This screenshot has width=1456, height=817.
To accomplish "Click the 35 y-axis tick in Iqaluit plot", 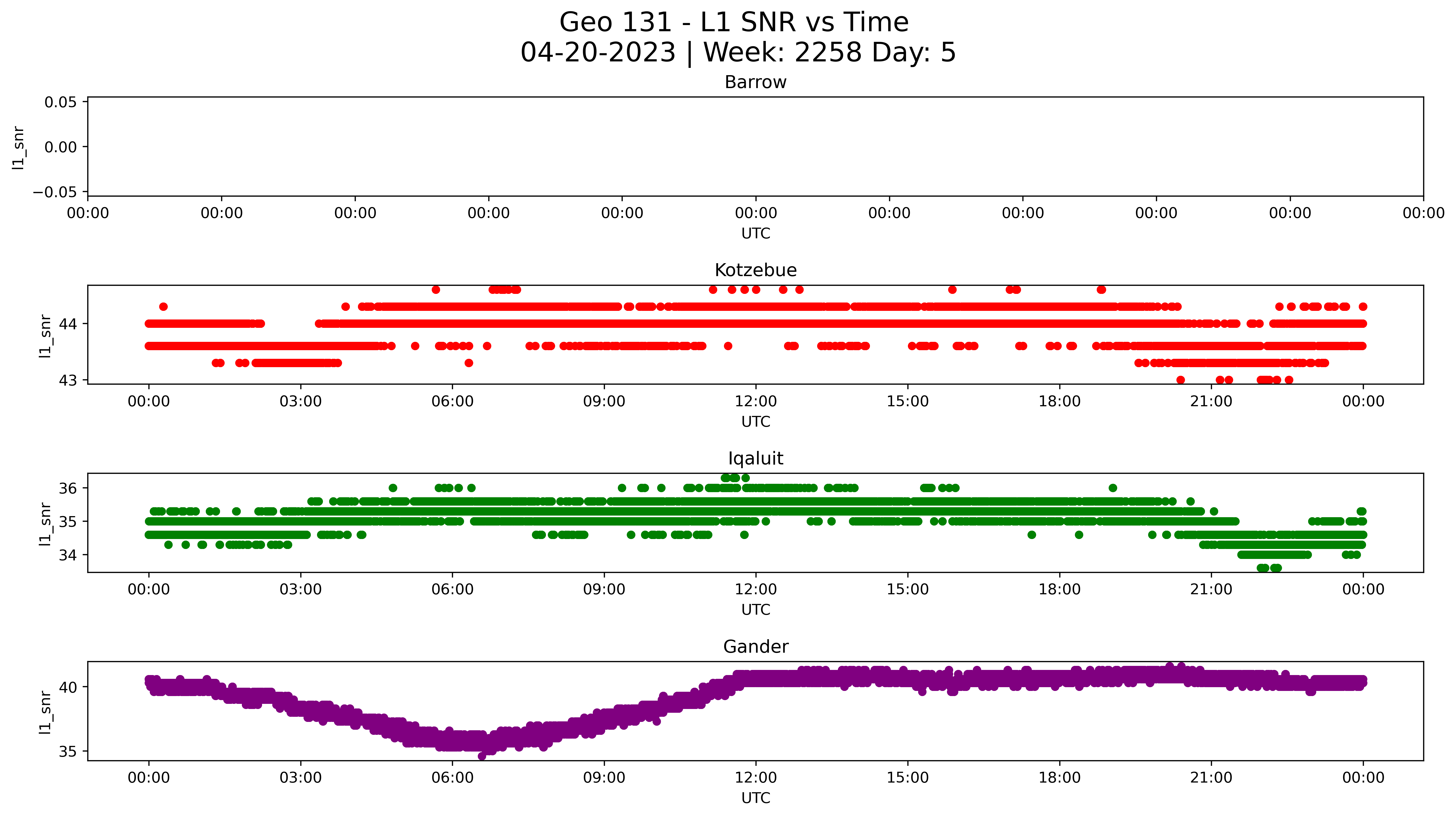I will pos(68,521).
